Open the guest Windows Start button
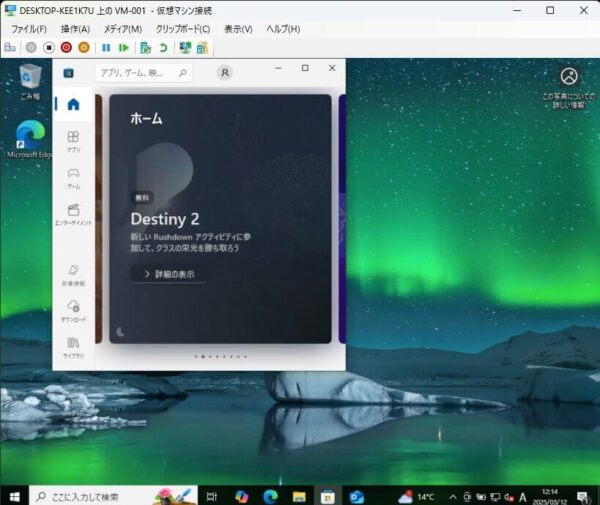The height and width of the screenshot is (505, 600). [15, 497]
